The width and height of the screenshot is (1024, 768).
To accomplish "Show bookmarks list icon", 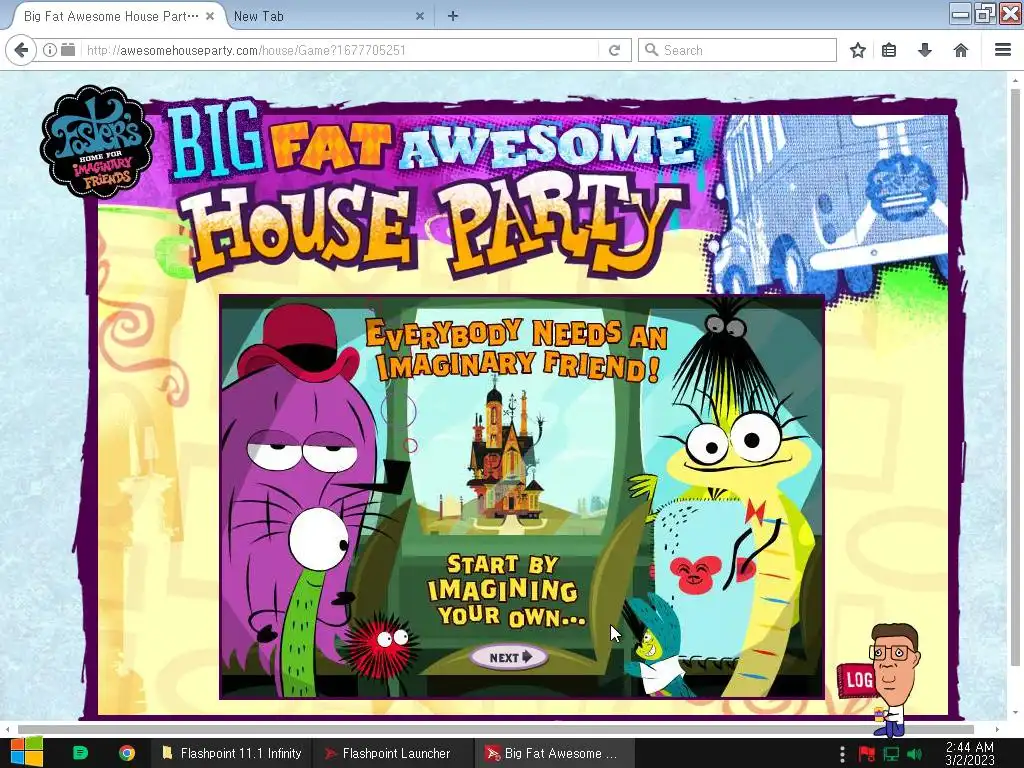I will (x=889, y=50).
